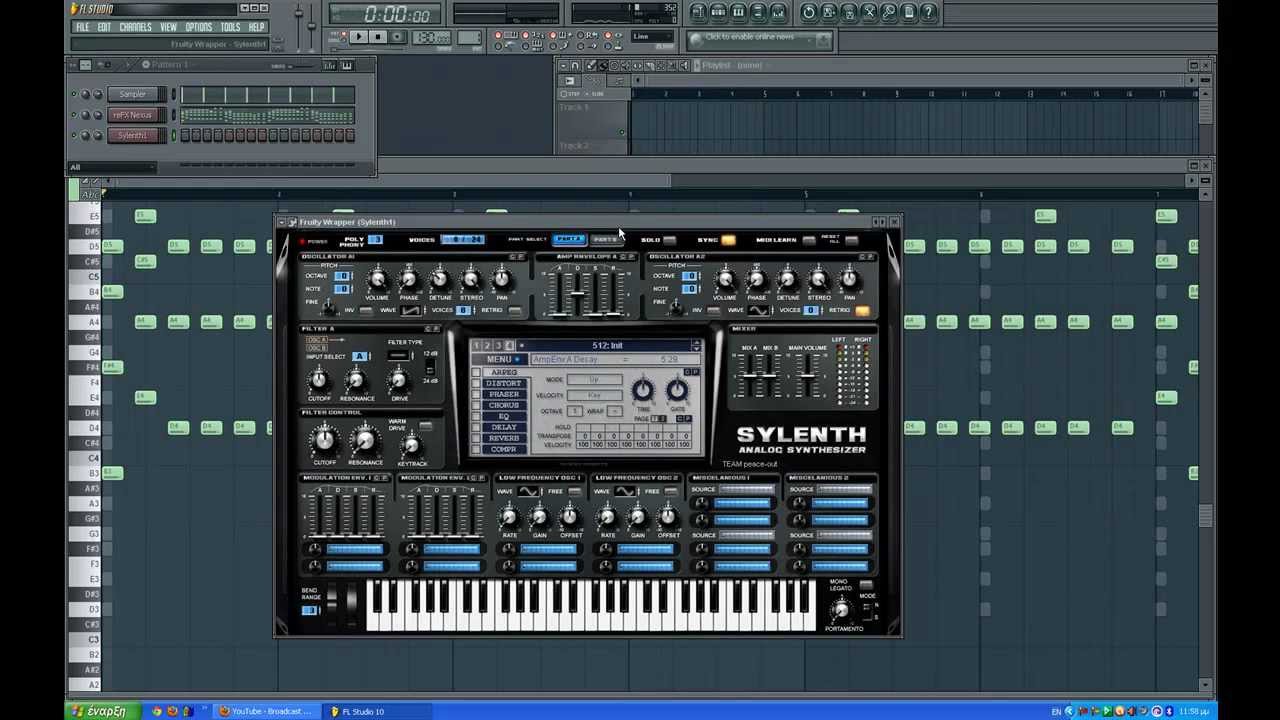This screenshot has width=1280, height=720.
Task: Open the 512: Init preset name field
Action: point(607,346)
